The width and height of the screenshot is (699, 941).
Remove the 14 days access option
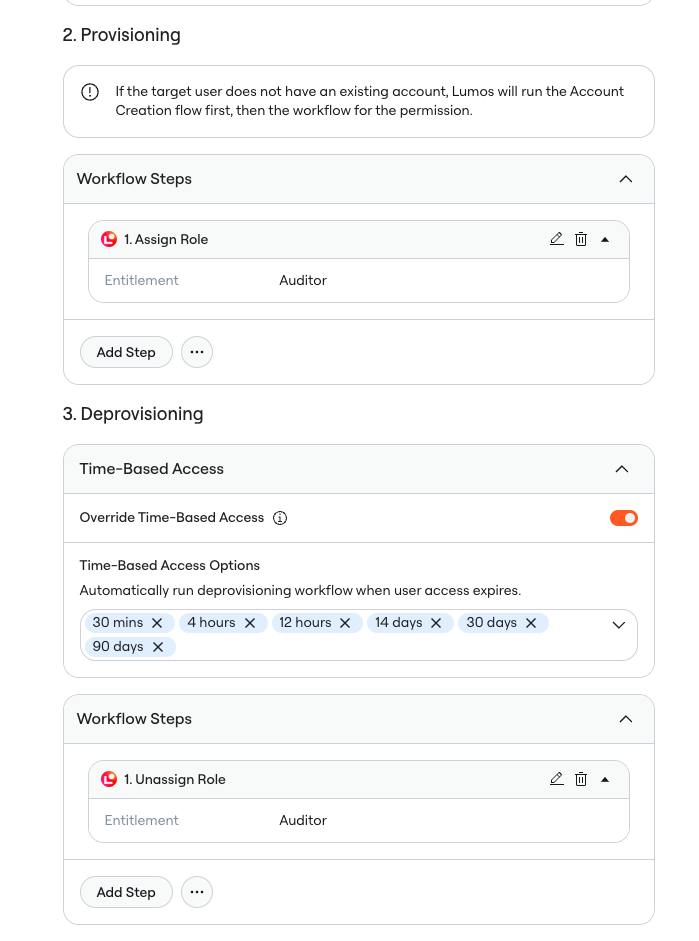pos(436,623)
